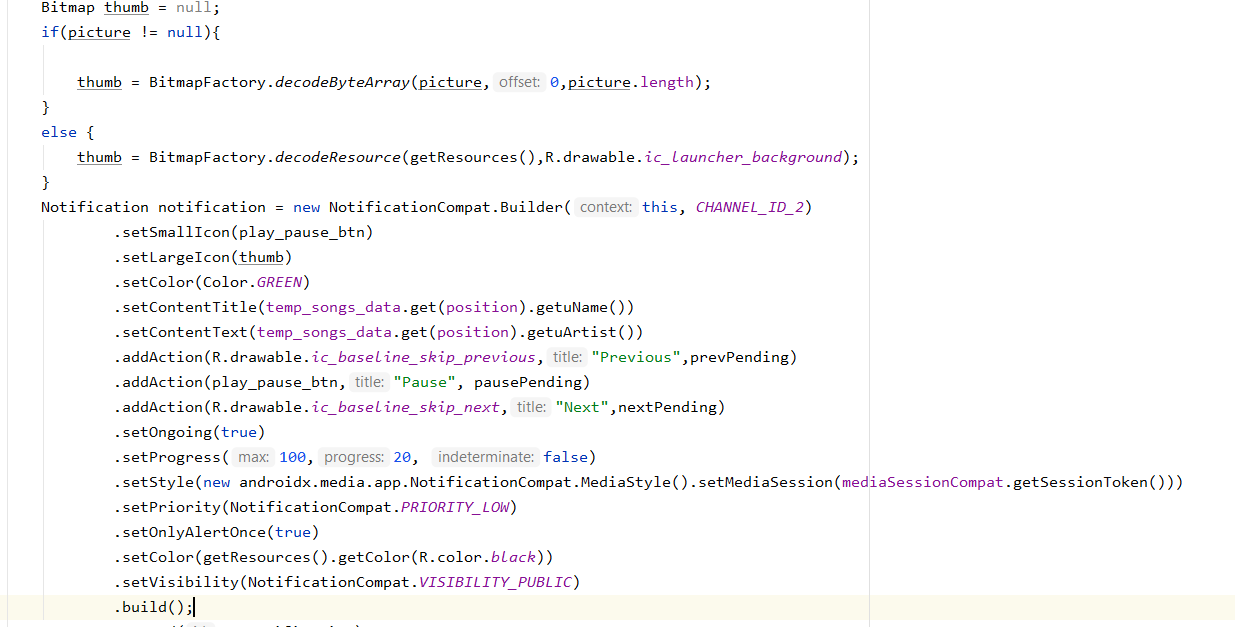Image resolution: width=1235 pixels, height=627 pixels.
Task: Click the mediaSessionCompat variable
Action: click(x=923, y=482)
